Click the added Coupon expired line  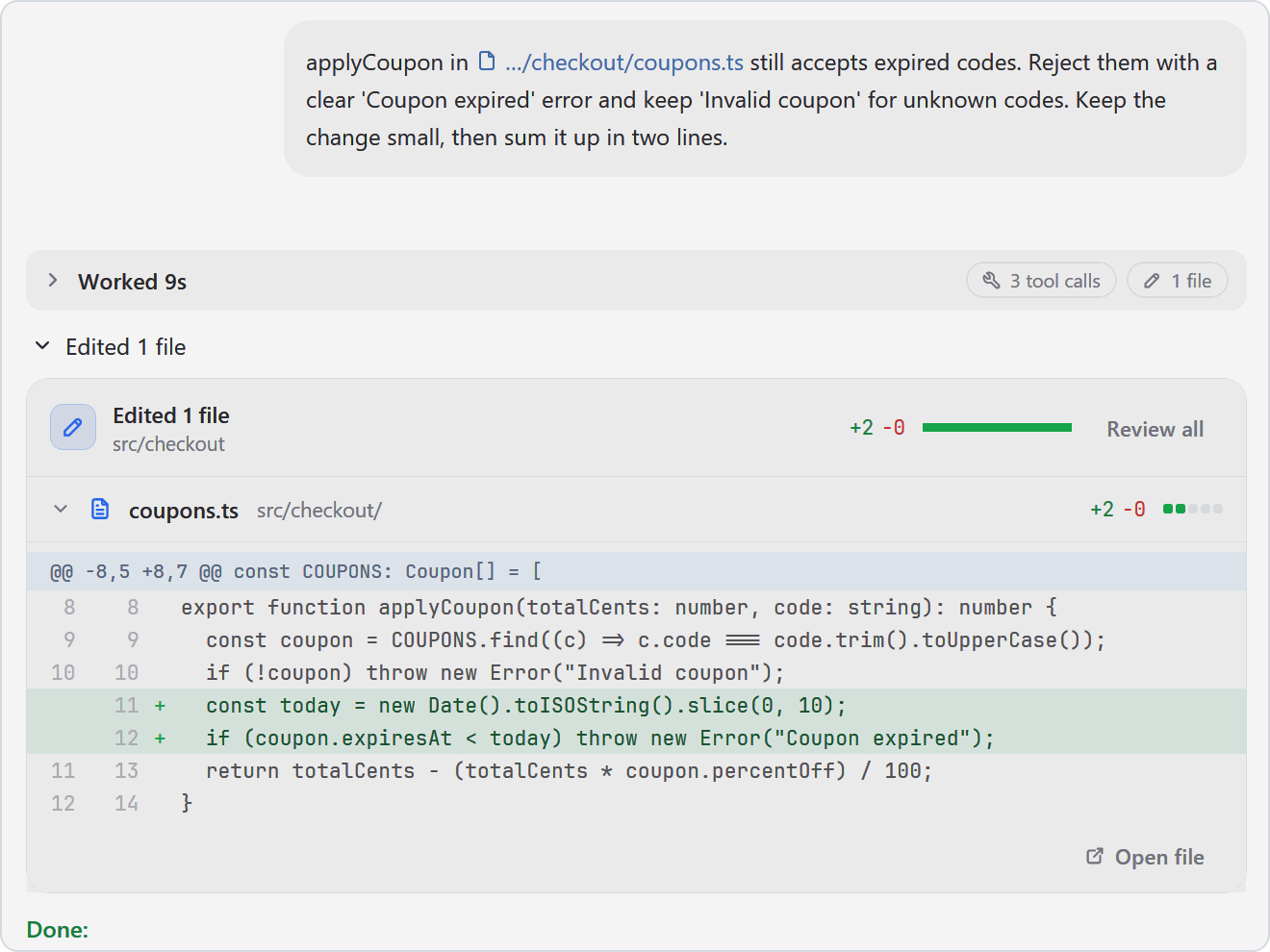pos(636,739)
